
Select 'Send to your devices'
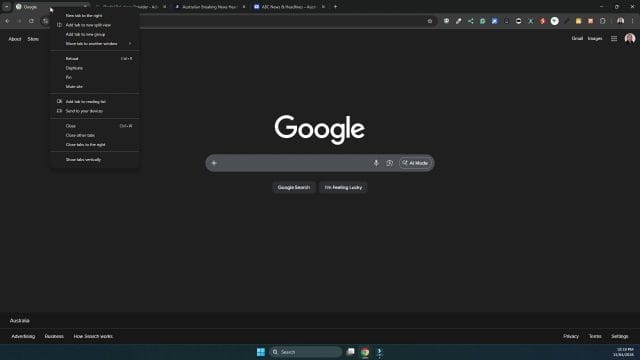coord(95,111)
